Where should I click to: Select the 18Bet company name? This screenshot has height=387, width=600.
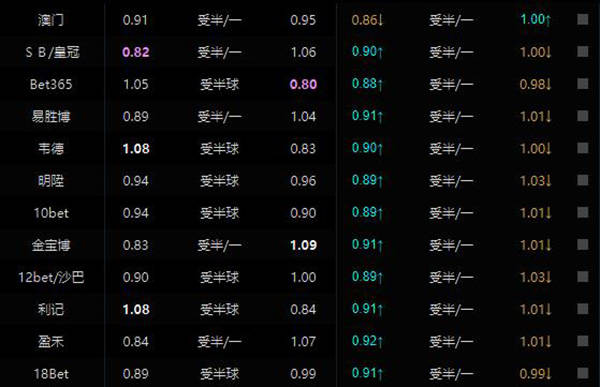pos(51,374)
